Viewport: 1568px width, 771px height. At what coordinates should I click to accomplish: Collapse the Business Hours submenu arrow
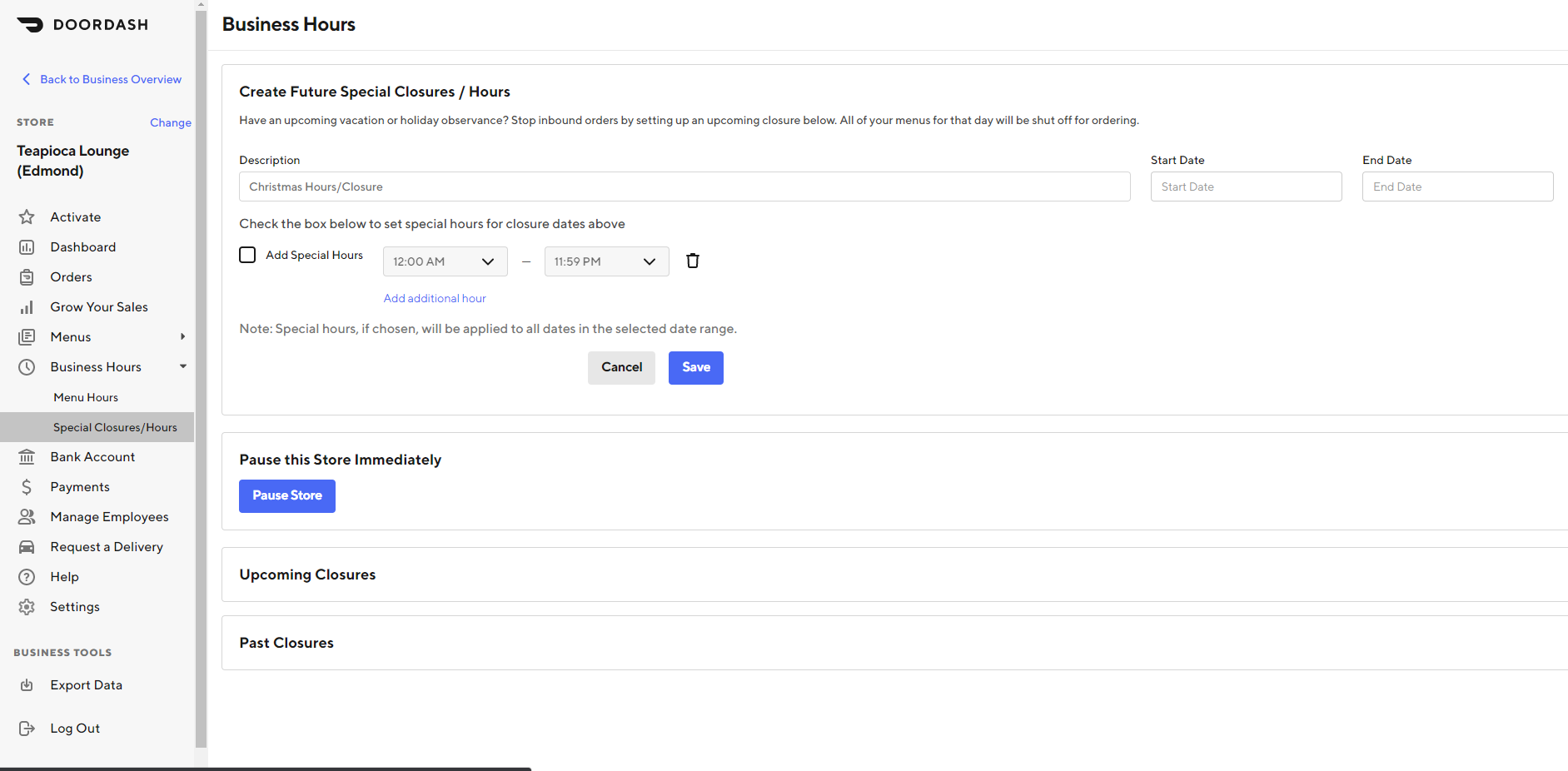click(183, 366)
